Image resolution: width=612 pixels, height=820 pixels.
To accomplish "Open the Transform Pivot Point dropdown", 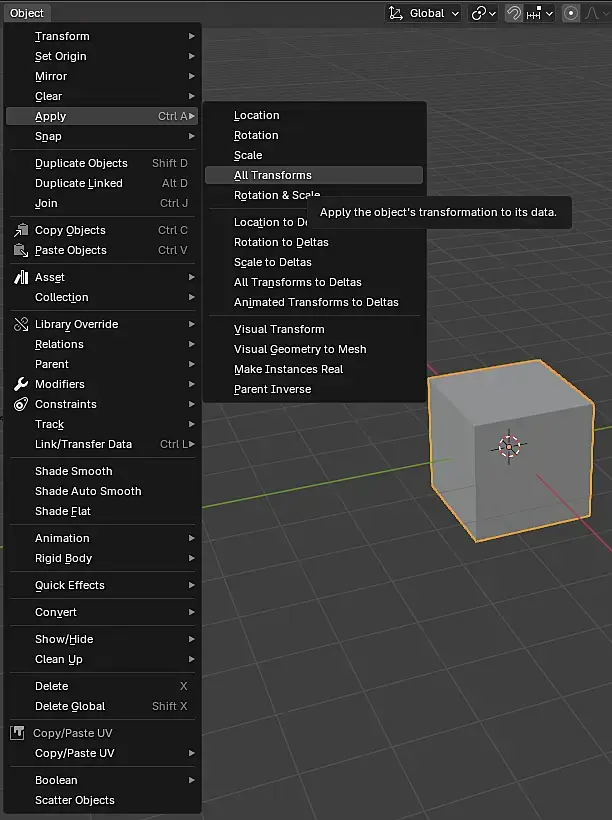I will [483, 13].
